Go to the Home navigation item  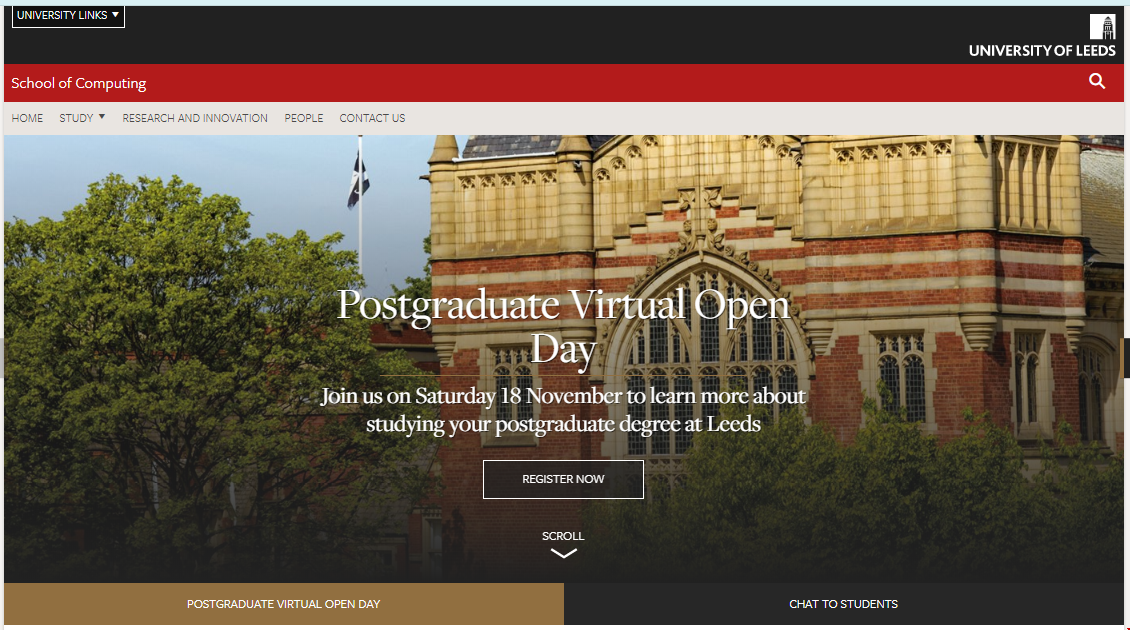click(x=27, y=118)
